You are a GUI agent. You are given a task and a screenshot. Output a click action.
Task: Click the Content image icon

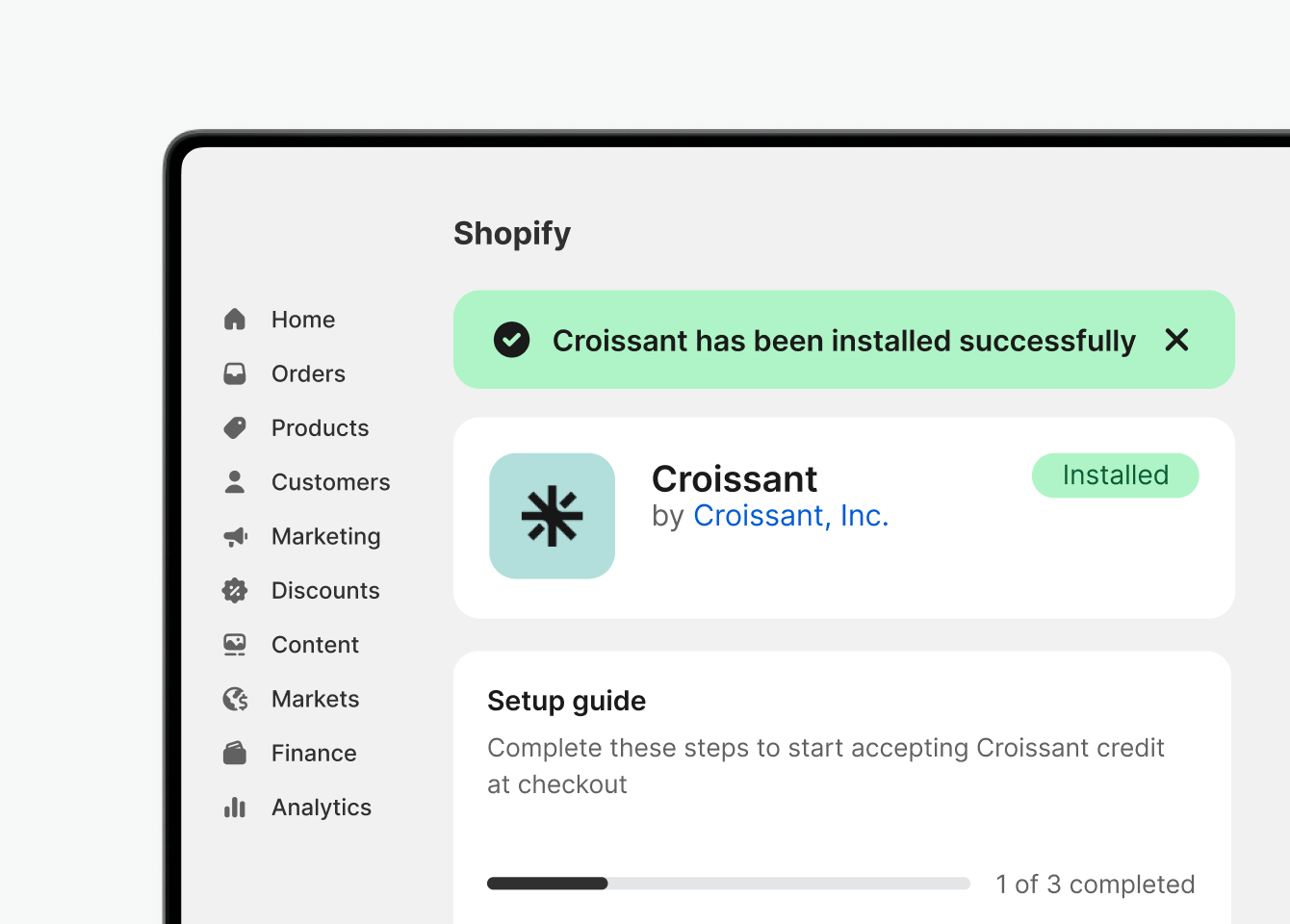[x=235, y=645]
